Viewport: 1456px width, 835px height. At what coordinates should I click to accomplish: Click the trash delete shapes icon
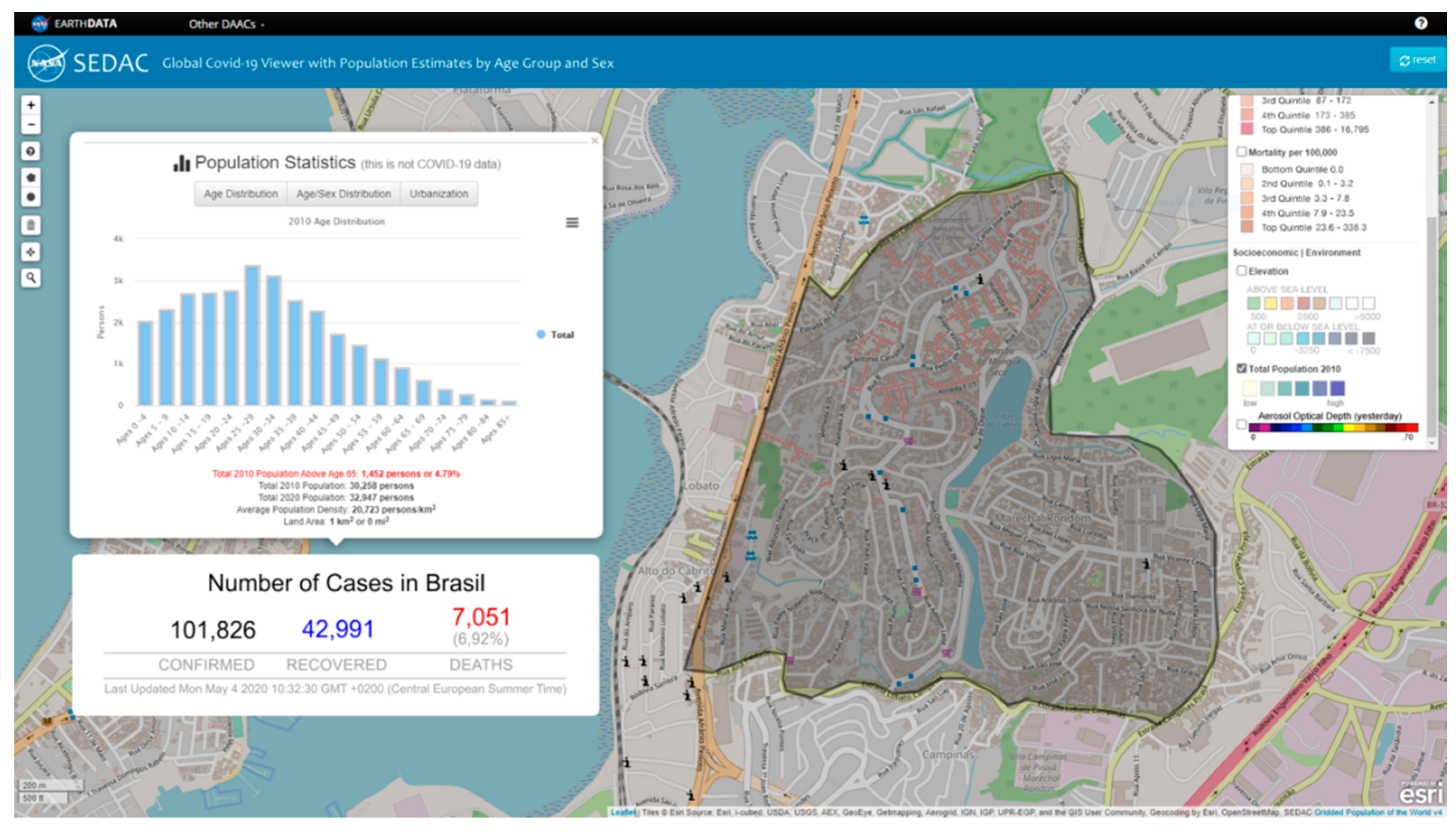(x=31, y=225)
